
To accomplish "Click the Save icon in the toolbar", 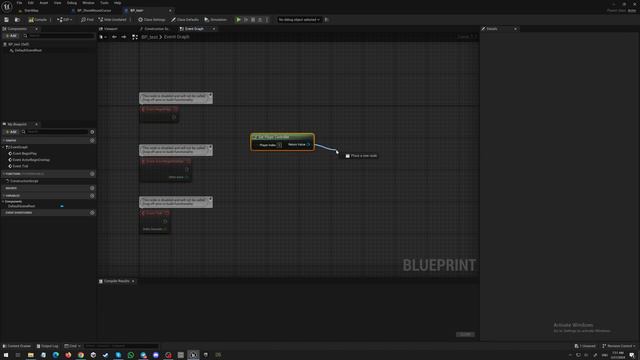I will 7,20.
